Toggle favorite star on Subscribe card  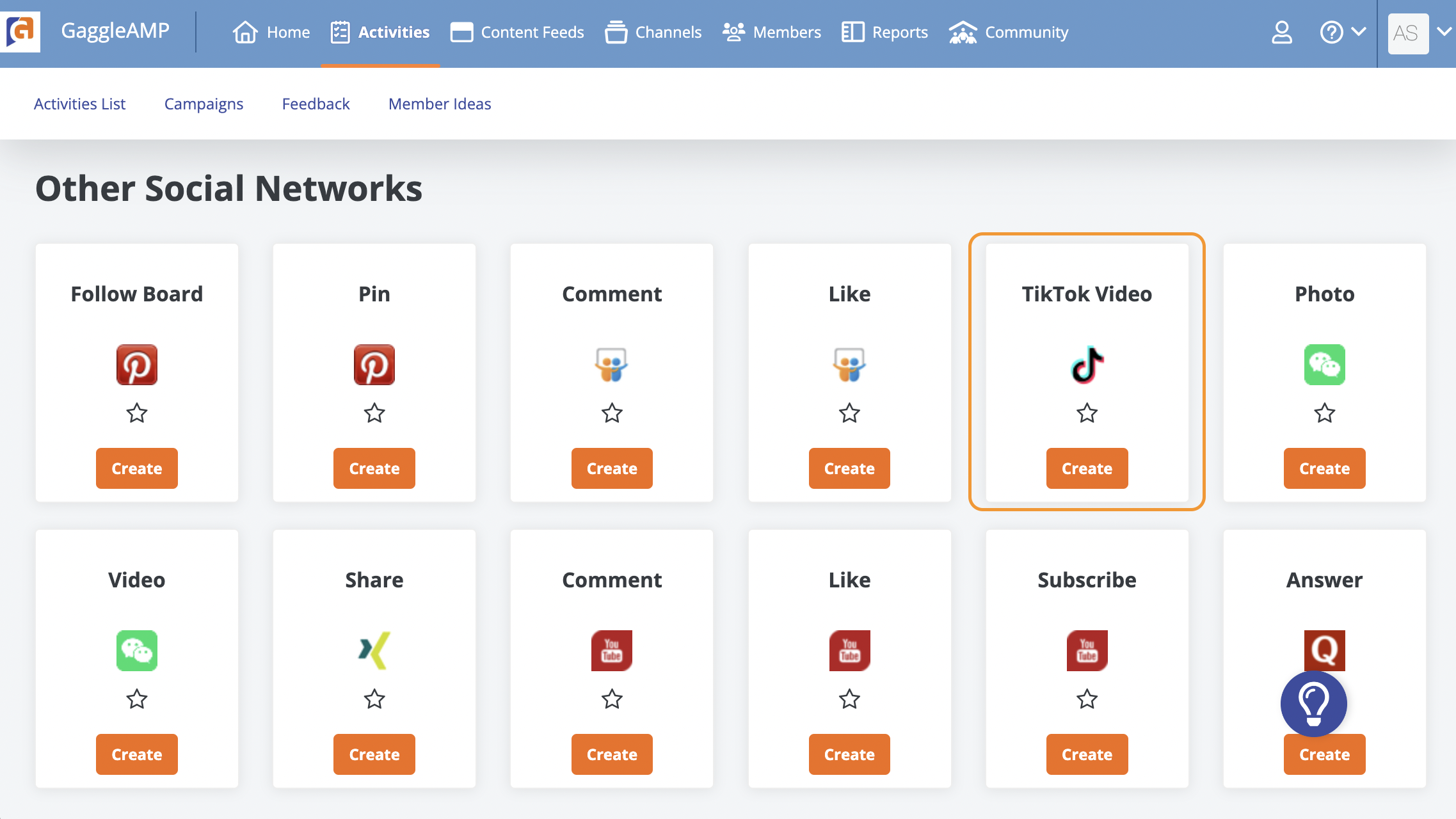(x=1087, y=699)
